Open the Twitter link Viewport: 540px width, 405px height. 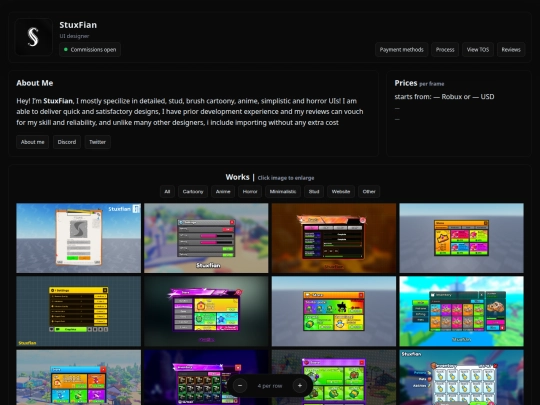point(97,142)
